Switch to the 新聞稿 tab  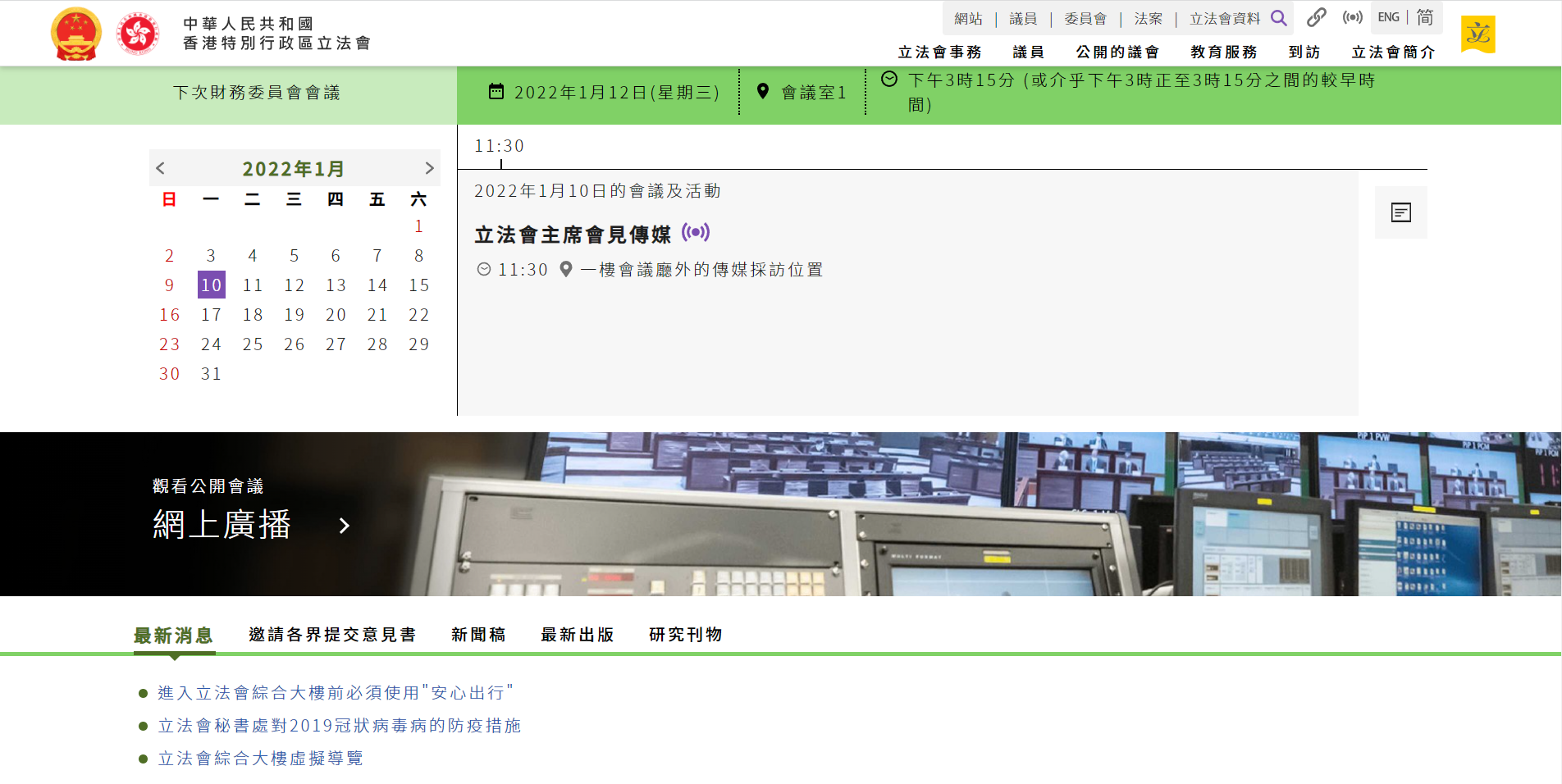click(x=478, y=635)
